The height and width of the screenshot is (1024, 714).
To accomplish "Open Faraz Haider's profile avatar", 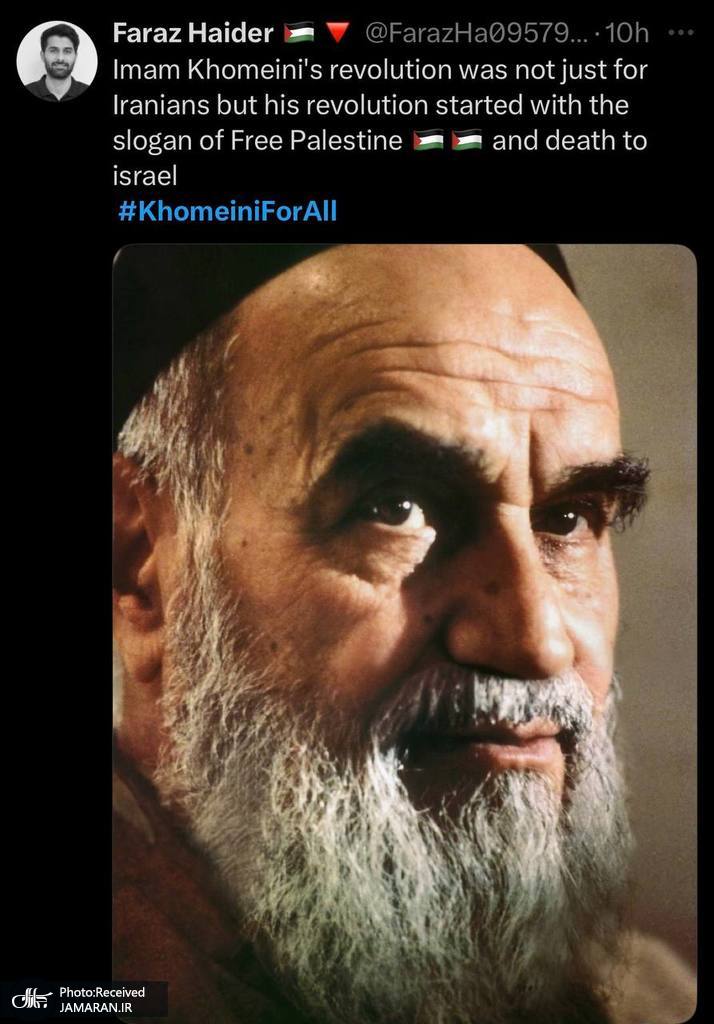I will pyautogui.click(x=57, y=60).
